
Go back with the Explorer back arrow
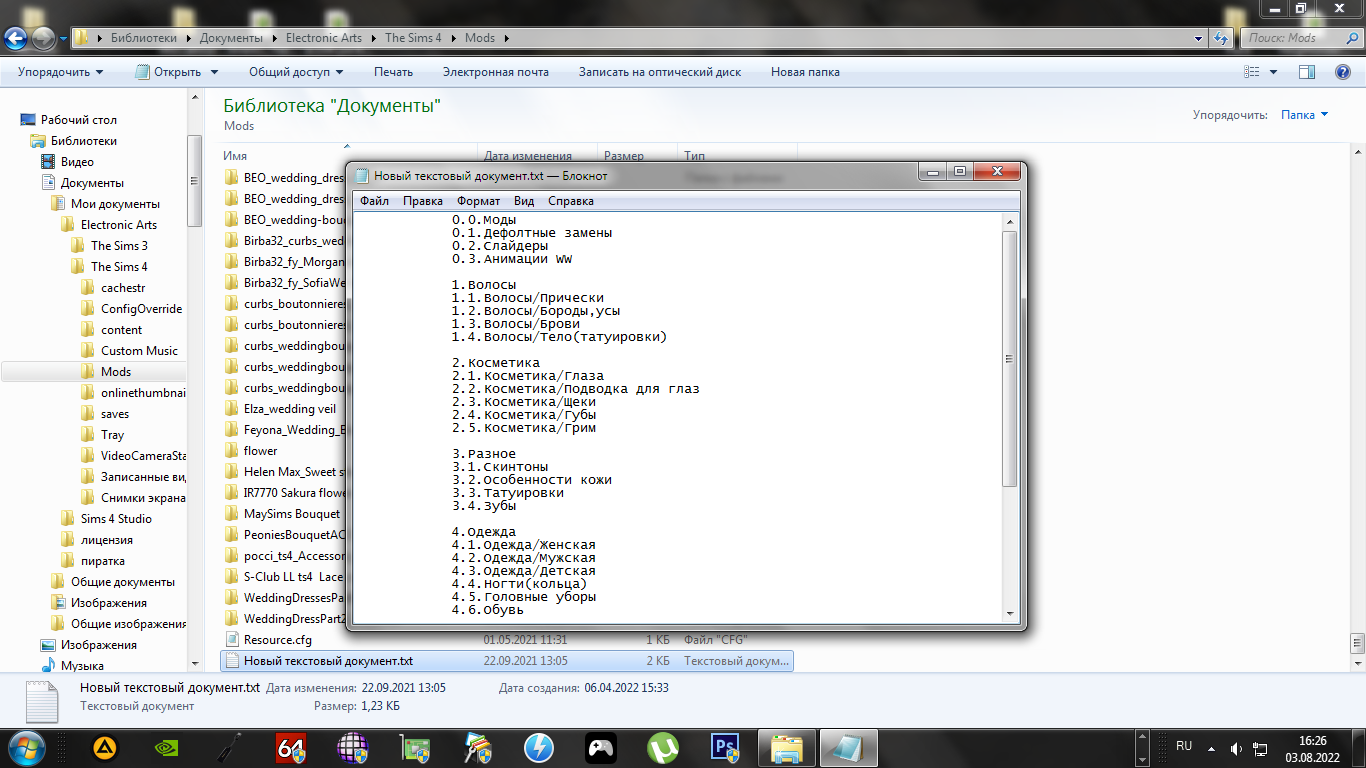tap(16, 38)
